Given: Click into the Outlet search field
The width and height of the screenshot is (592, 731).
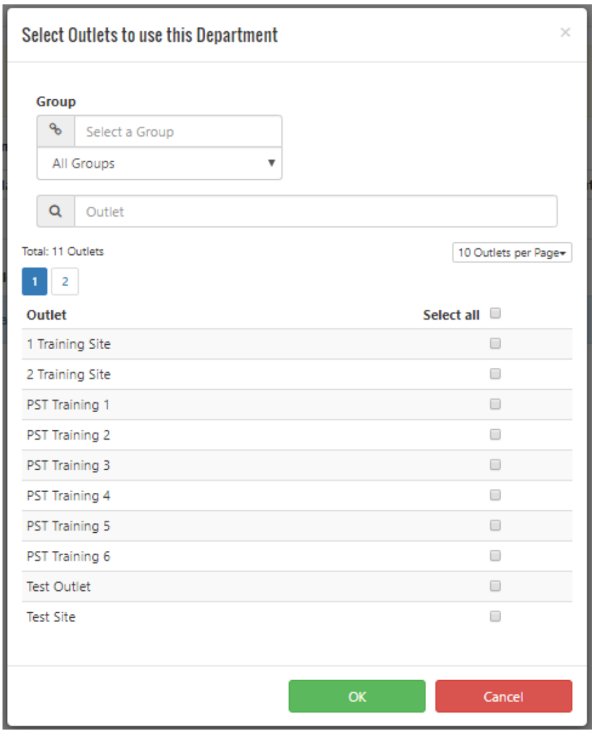Looking at the screenshot, I should click(x=316, y=212).
